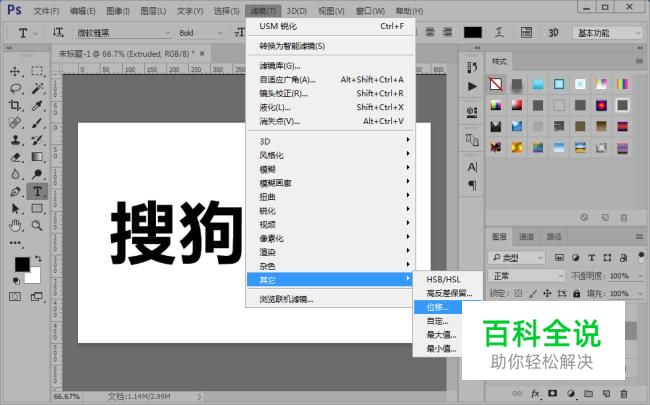This screenshot has width=650, height=405.
Task: Open the workspace switcher dropdown
Action: (x=608, y=33)
